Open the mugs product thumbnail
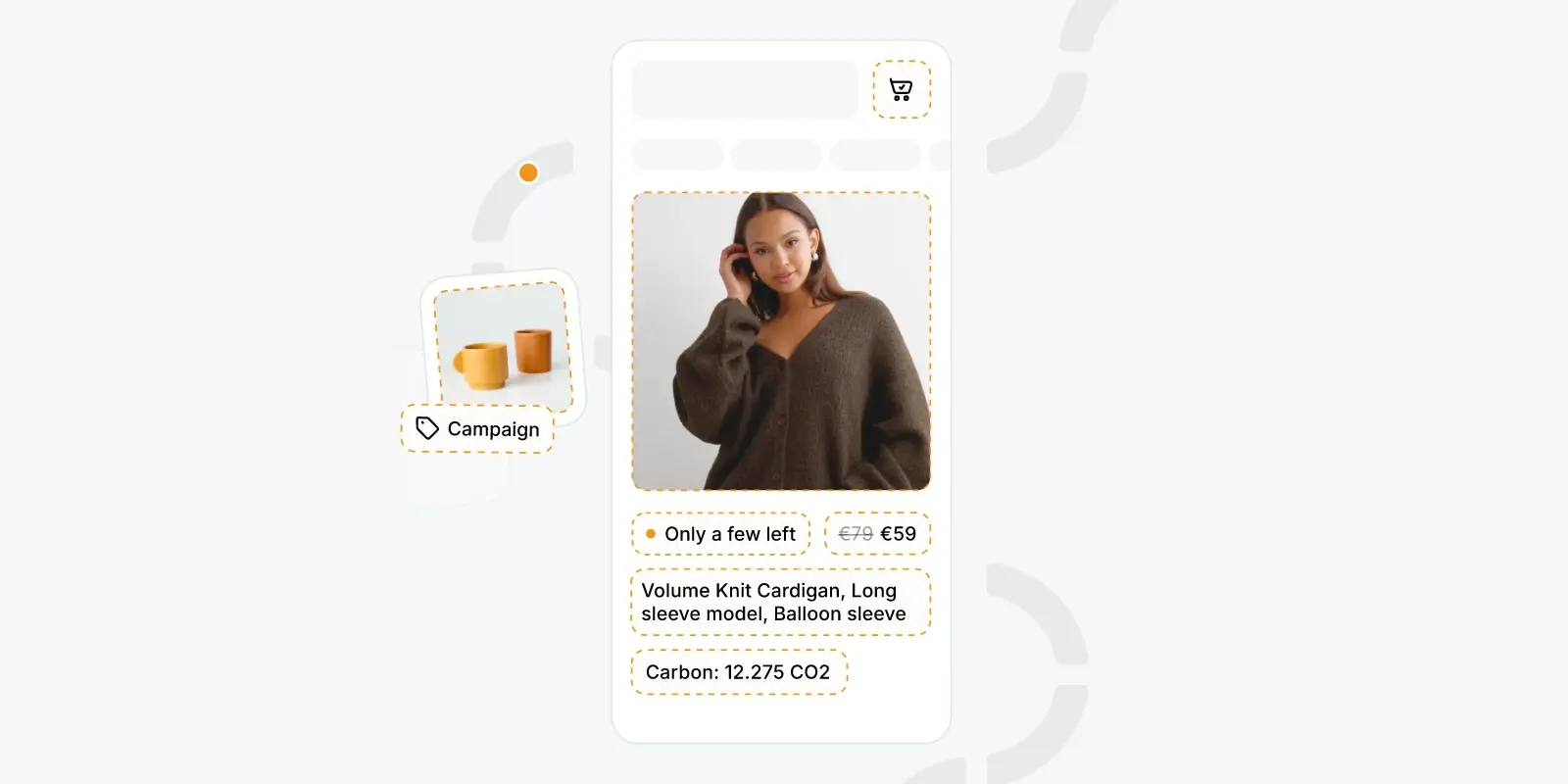The height and width of the screenshot is (784, 1568). click(503, 345)
